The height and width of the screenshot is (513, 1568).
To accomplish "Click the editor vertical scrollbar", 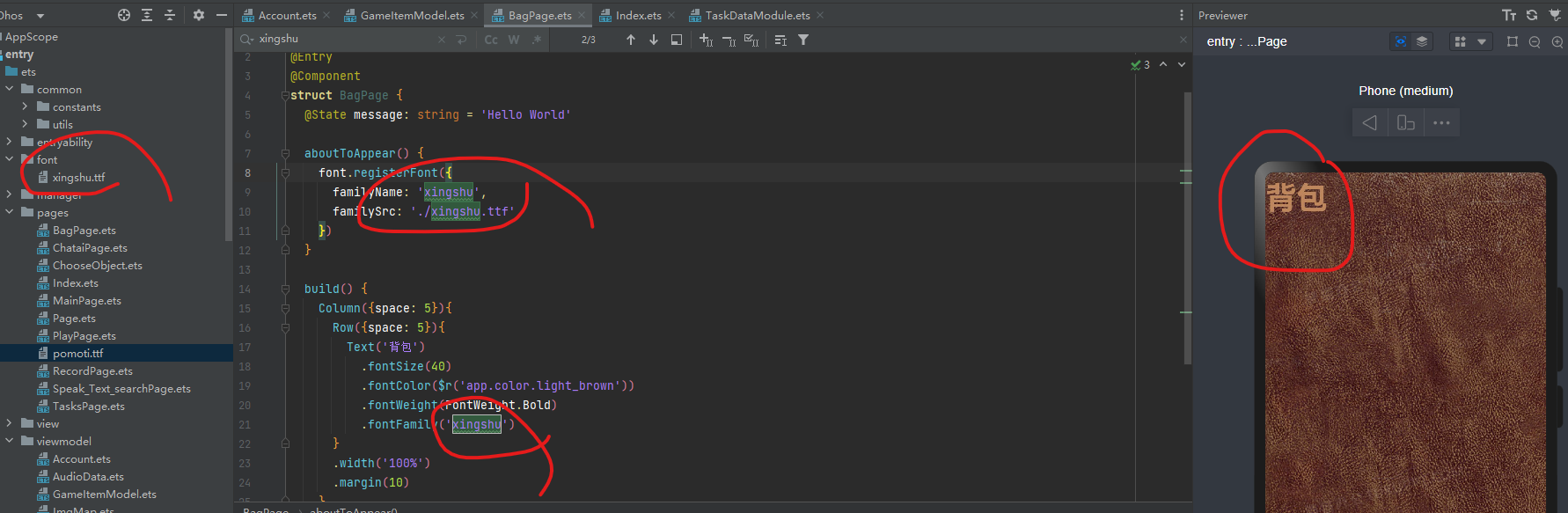I will (1187, 227).
